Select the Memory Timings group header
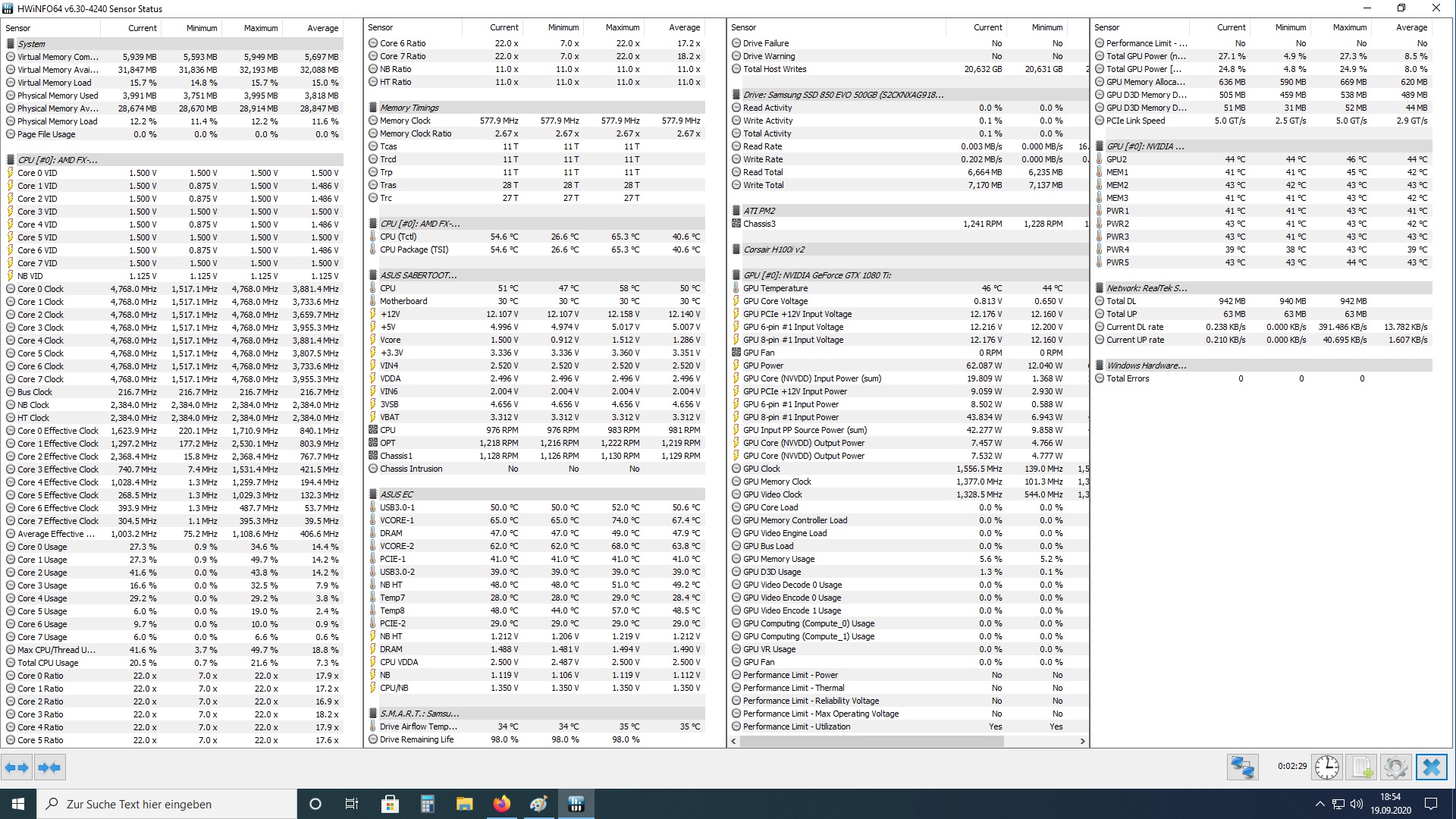 tap(409, 108)
